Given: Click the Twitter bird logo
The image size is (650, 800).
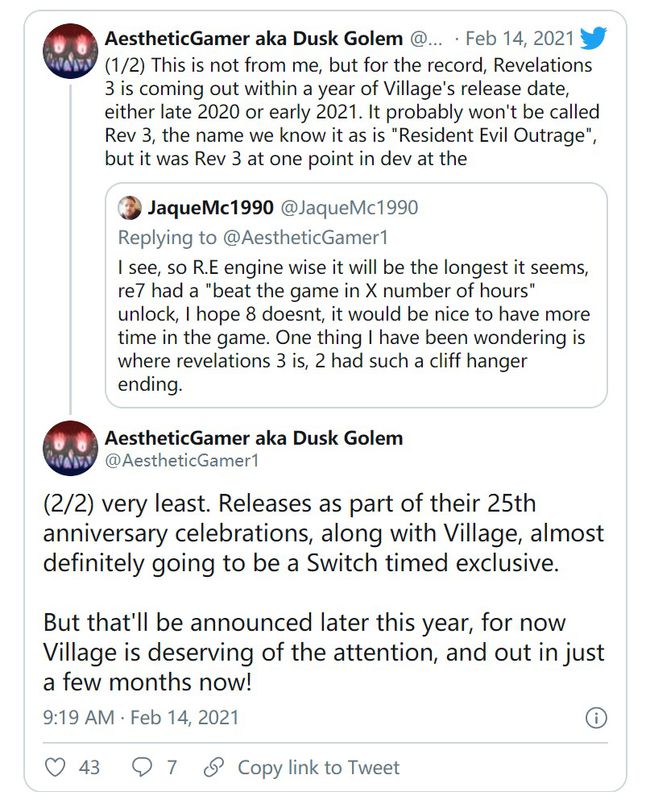Looking at the screenshot, I should (x=593, y=39).
